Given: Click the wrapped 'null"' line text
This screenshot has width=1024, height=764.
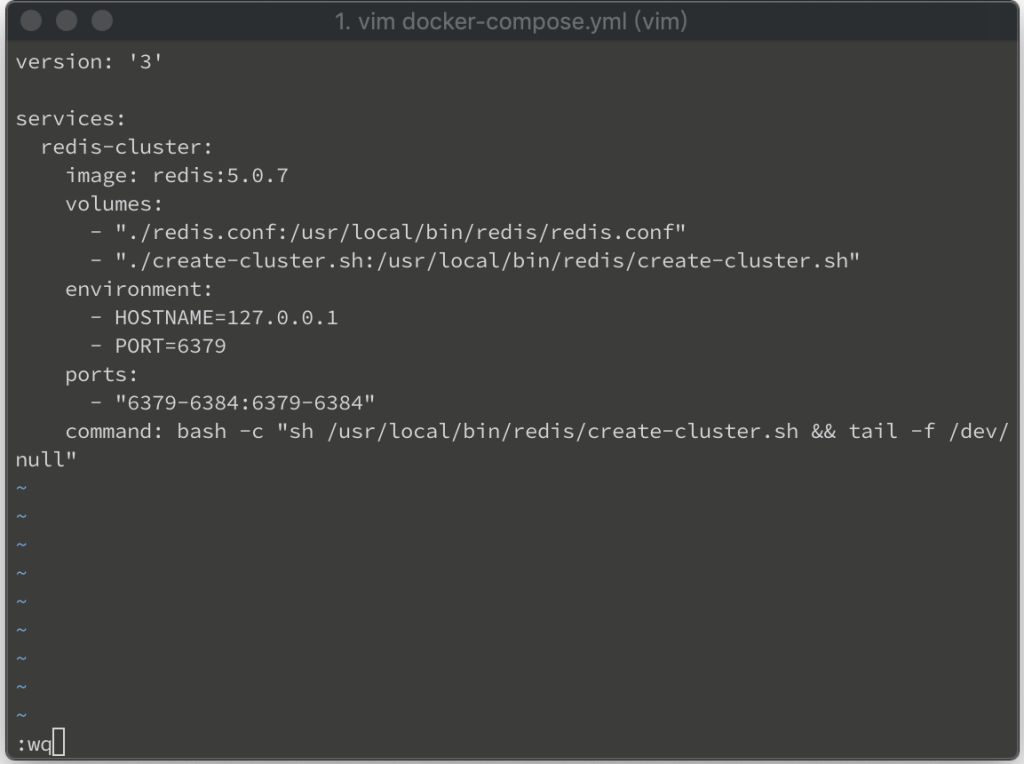Looking at the screenshot, I should 46,460.
